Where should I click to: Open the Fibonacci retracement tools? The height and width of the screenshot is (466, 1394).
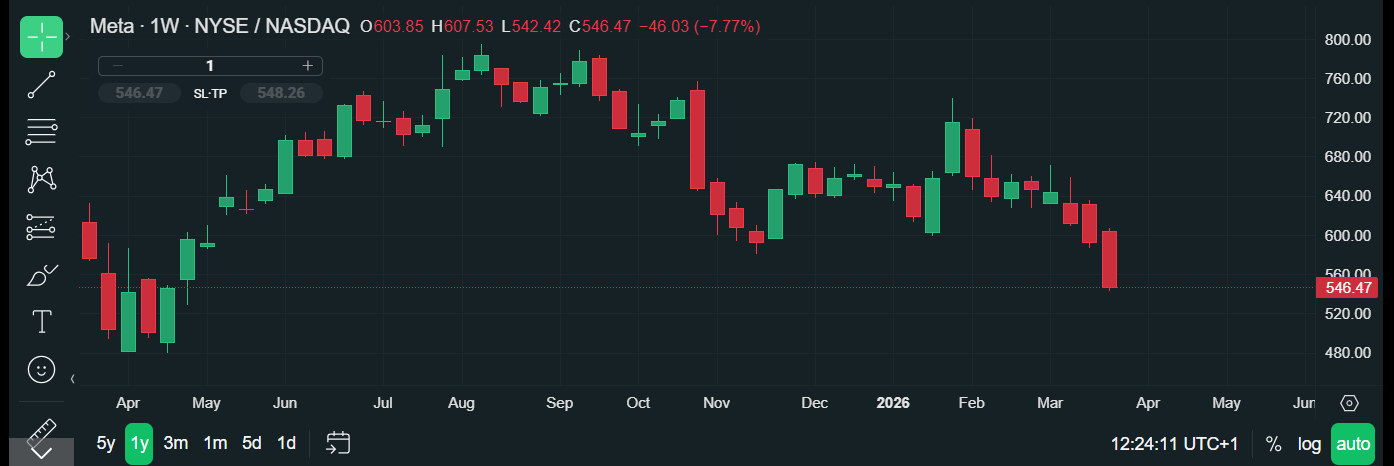41,132
